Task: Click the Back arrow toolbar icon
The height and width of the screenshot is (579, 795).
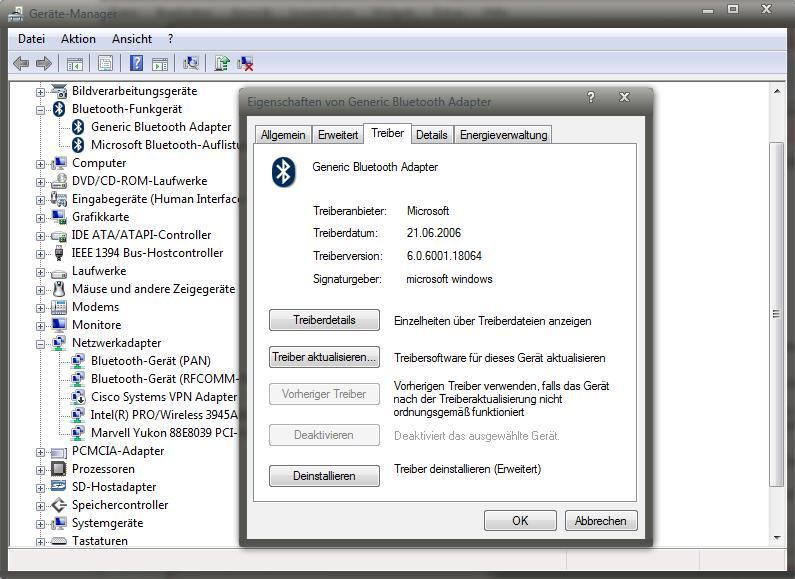Action: [x=21, y=63]
